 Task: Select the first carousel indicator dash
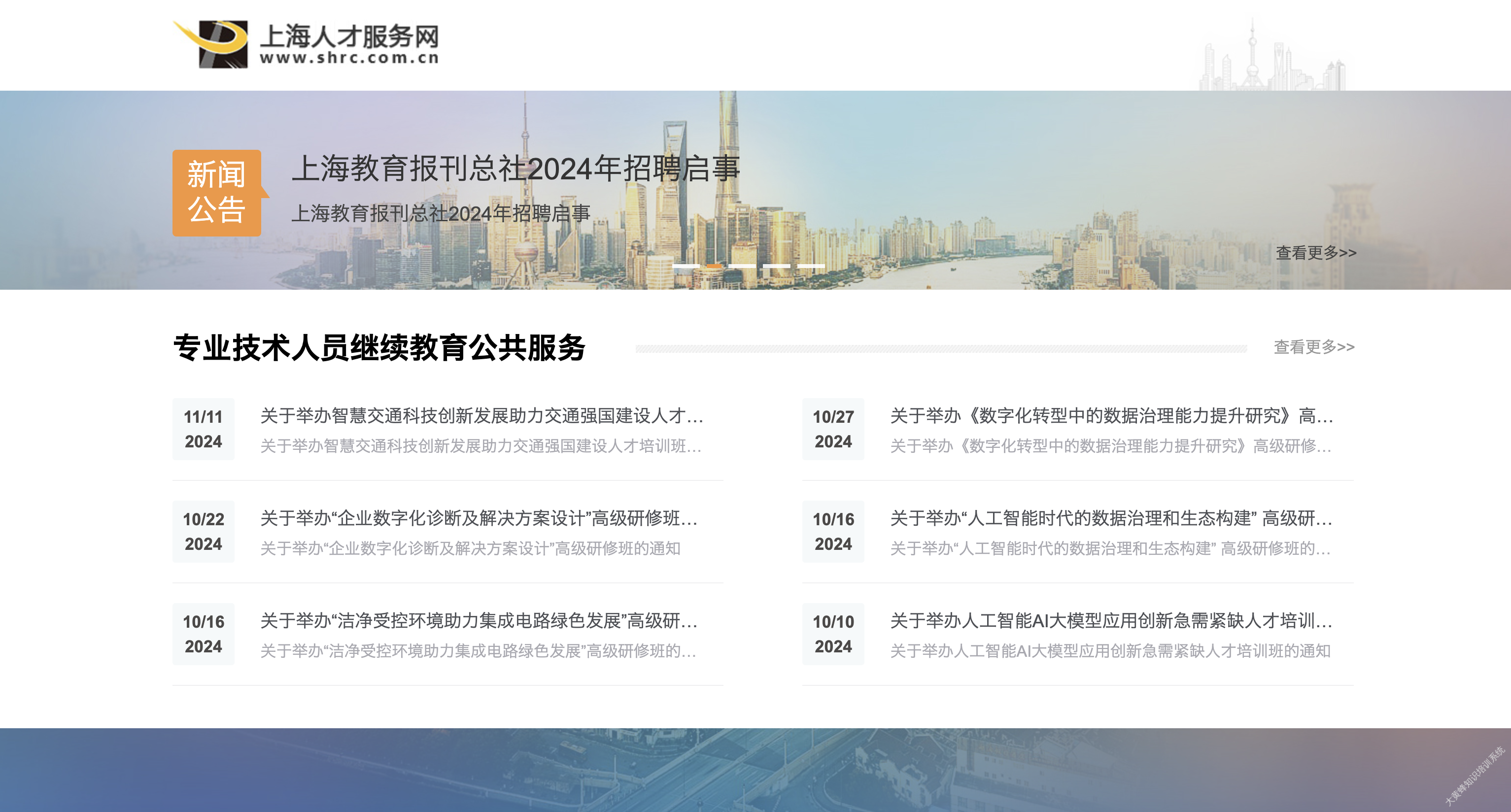click(685, 266)
